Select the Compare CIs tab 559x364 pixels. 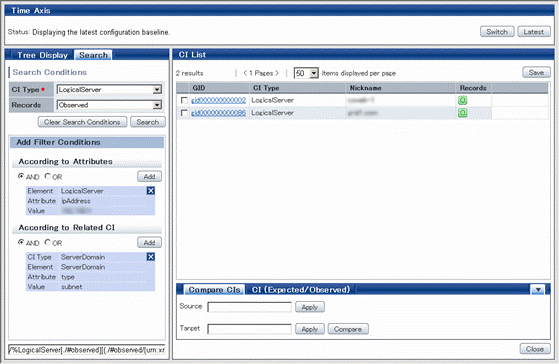coord(214,289)
